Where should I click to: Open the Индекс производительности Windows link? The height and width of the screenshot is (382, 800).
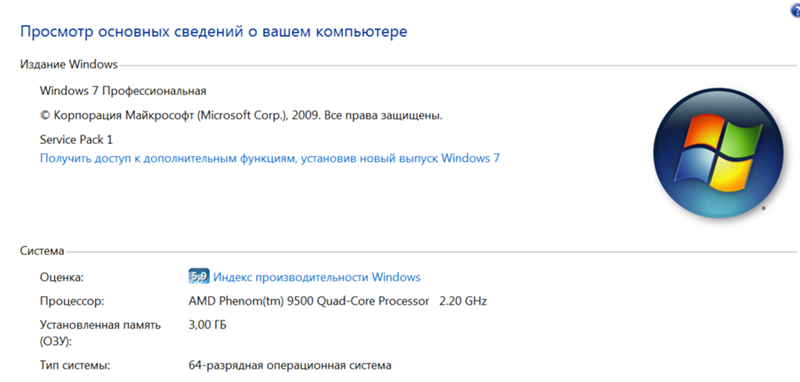click(317, 277)
